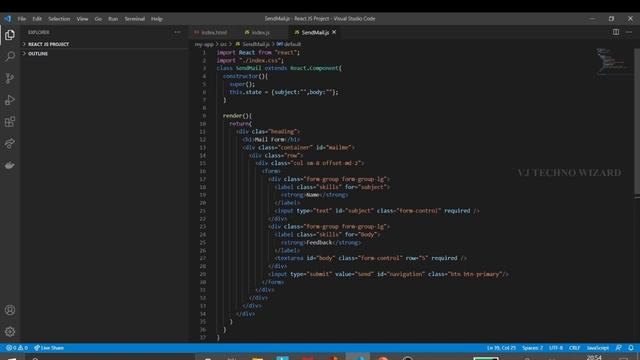
Task: Click the VS Code logo icon
Action: 8,19
